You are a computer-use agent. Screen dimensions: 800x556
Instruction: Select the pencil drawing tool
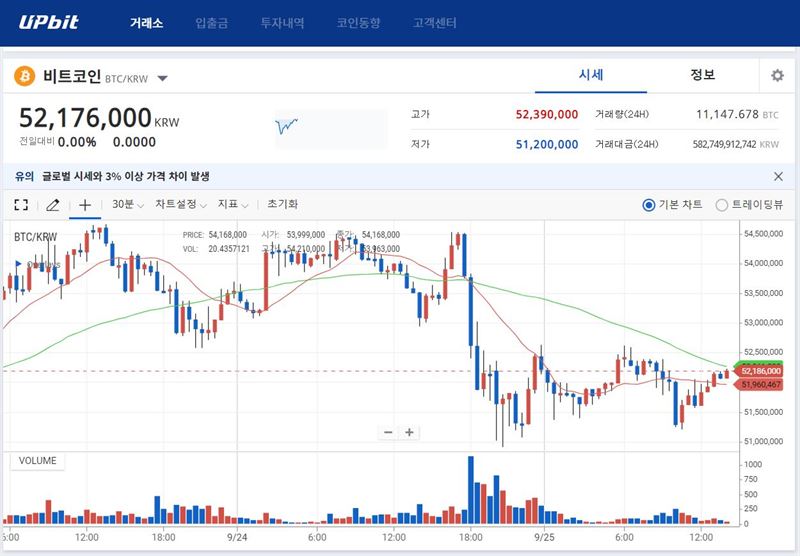point(53,205)
